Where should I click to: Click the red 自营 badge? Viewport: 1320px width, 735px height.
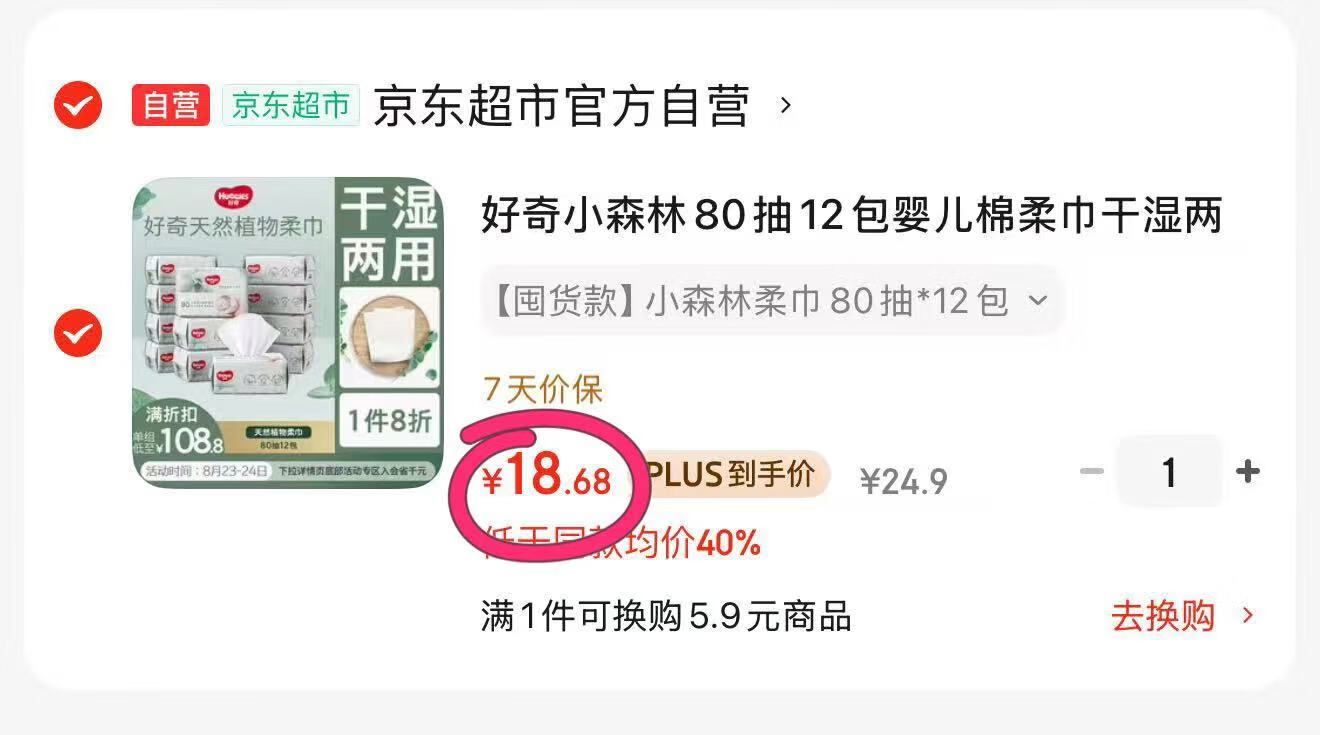[x=171, y=105]
